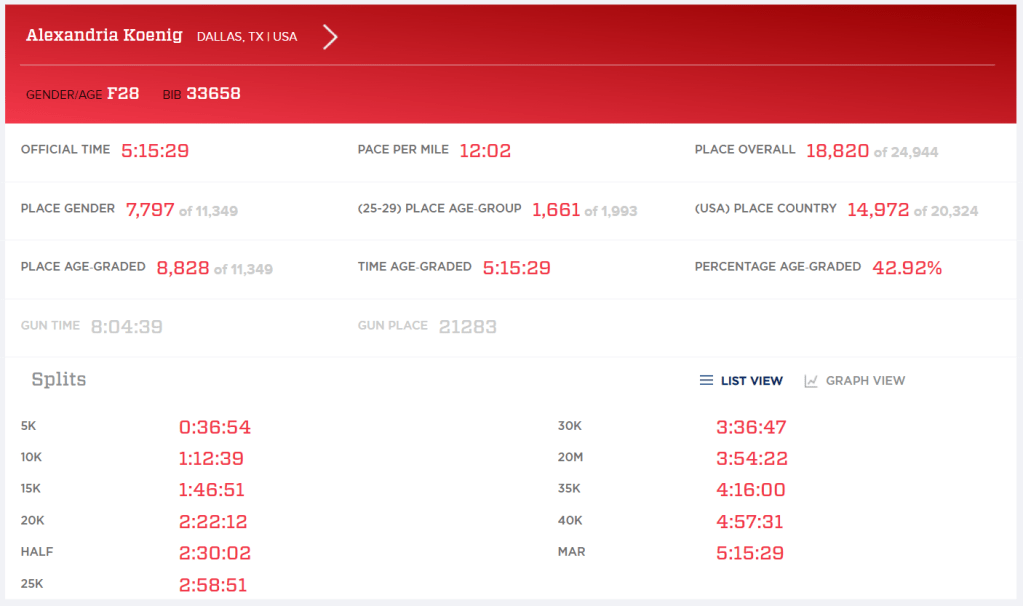Screen dimensions: 1023x606
Task: Select place overall 18,820 value
Action: [837, 151]
